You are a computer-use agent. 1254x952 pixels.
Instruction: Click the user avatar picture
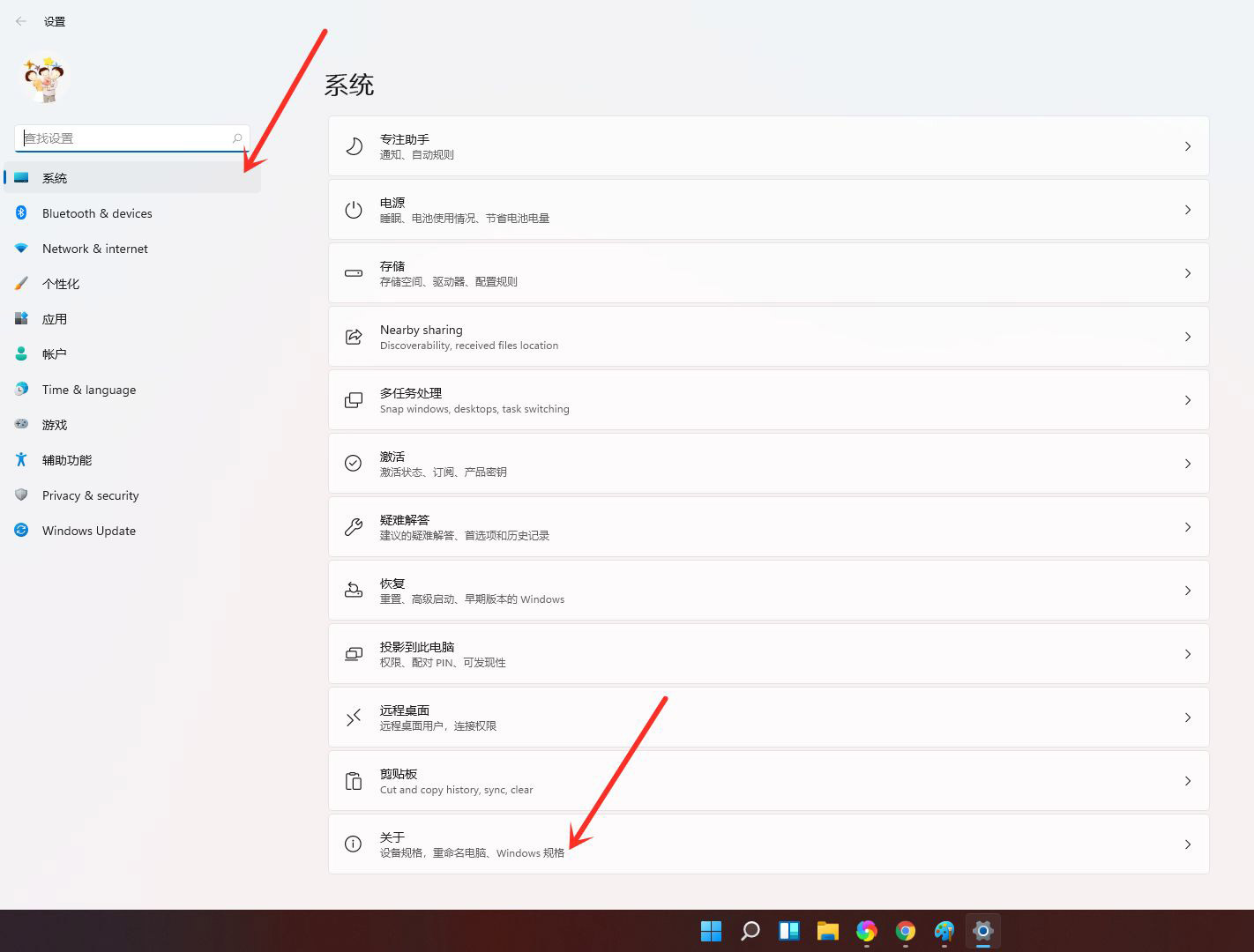[45, 78]
